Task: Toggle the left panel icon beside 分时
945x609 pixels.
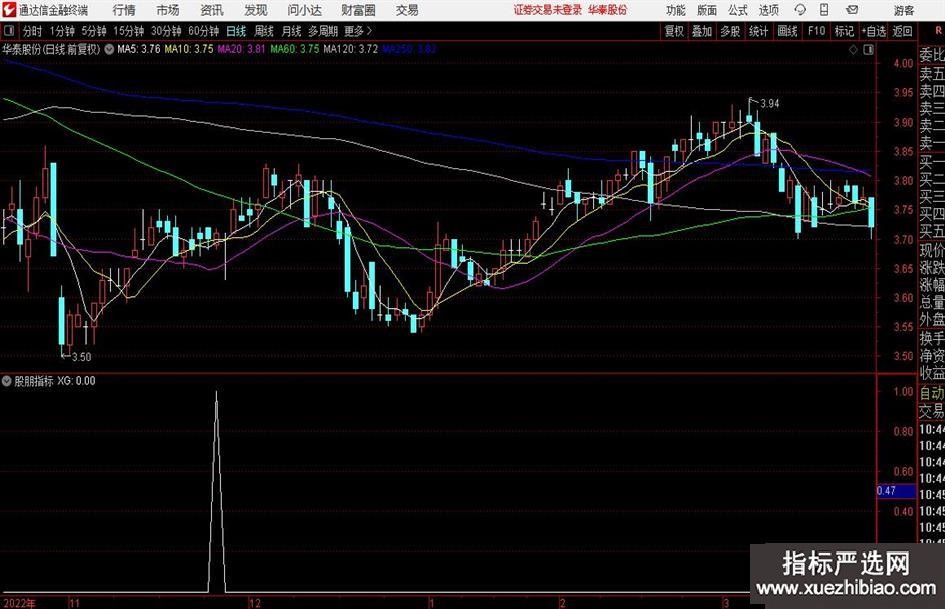Action: [9, 31]
